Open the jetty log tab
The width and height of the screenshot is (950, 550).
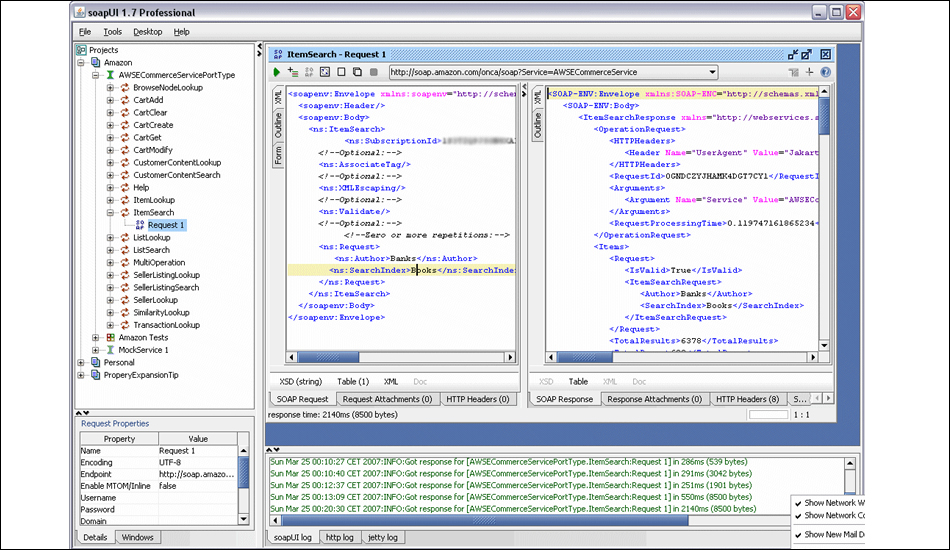(383, 537)
